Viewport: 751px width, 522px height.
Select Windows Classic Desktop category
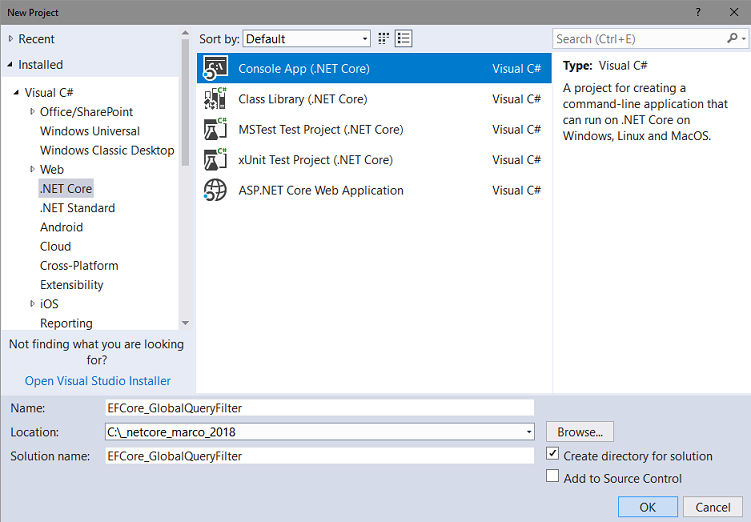[107, 150]
